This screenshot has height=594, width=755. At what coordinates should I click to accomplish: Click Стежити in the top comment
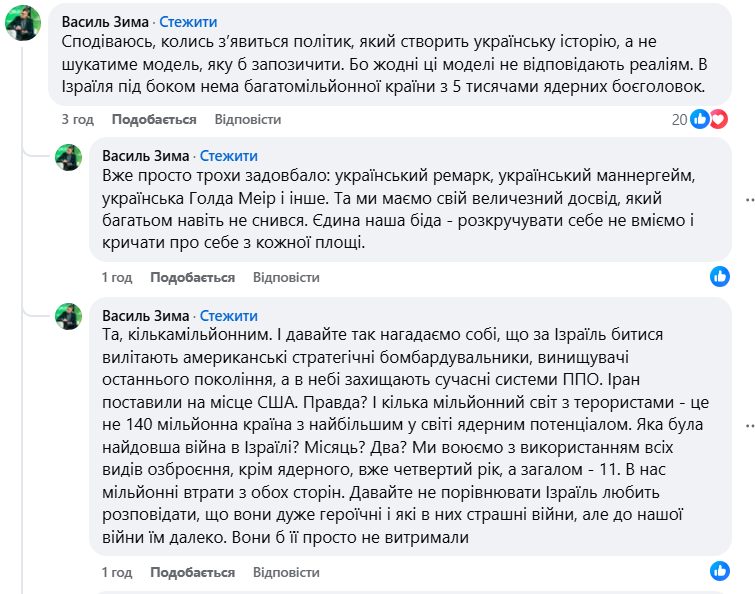188,22
